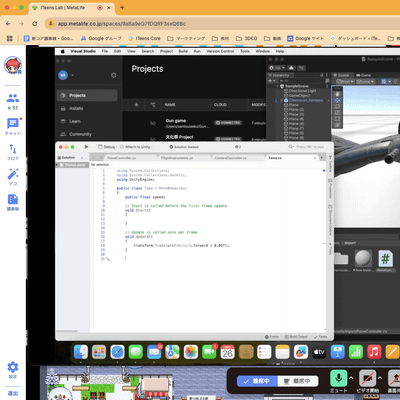The height and width of the screenshot is (400, 400).
Task: Open Unity Hub settings gear
Action: click(113, 75)
